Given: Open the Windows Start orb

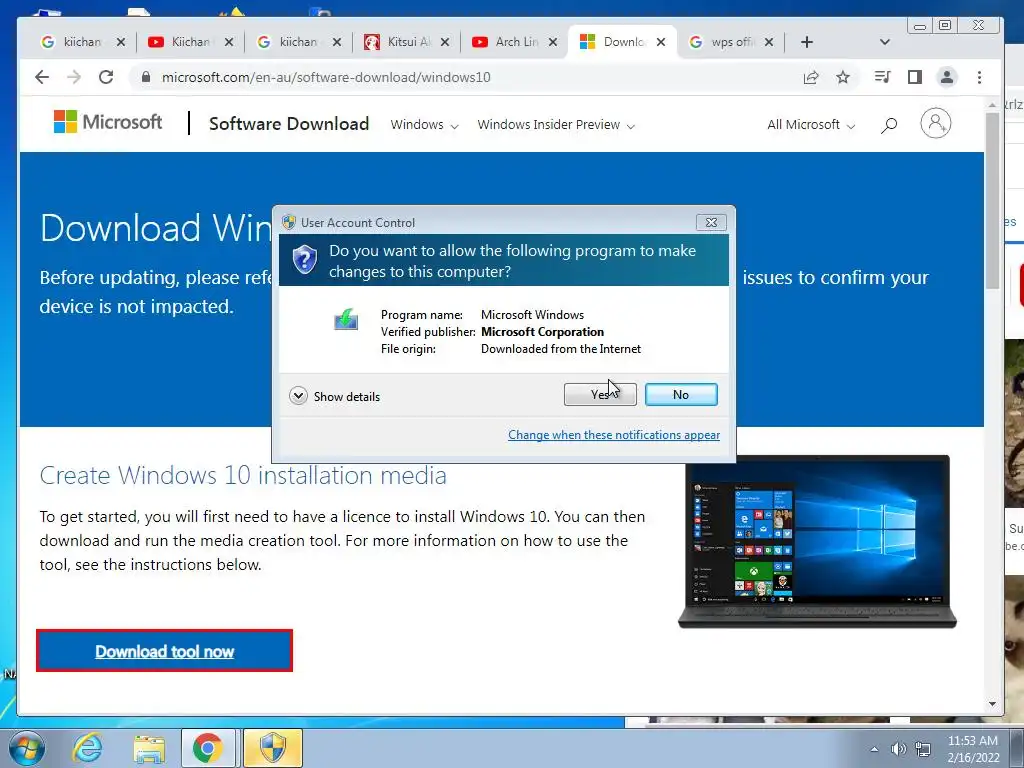Looking at the screenshot, I should point(26,748).
